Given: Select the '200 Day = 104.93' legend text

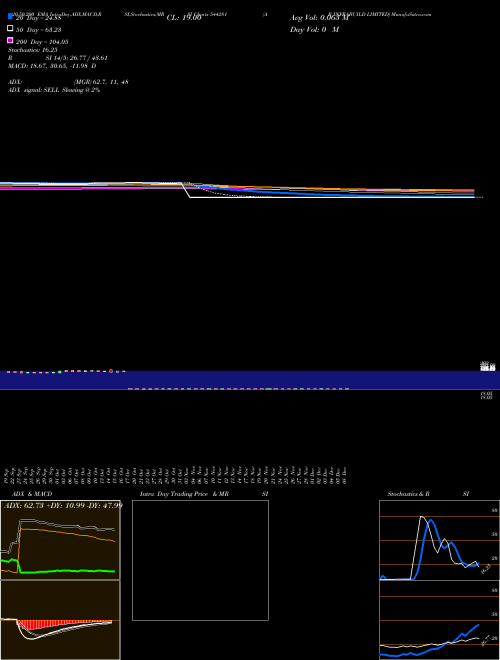Looking at the screenshot, I should (x=42, y=42).
